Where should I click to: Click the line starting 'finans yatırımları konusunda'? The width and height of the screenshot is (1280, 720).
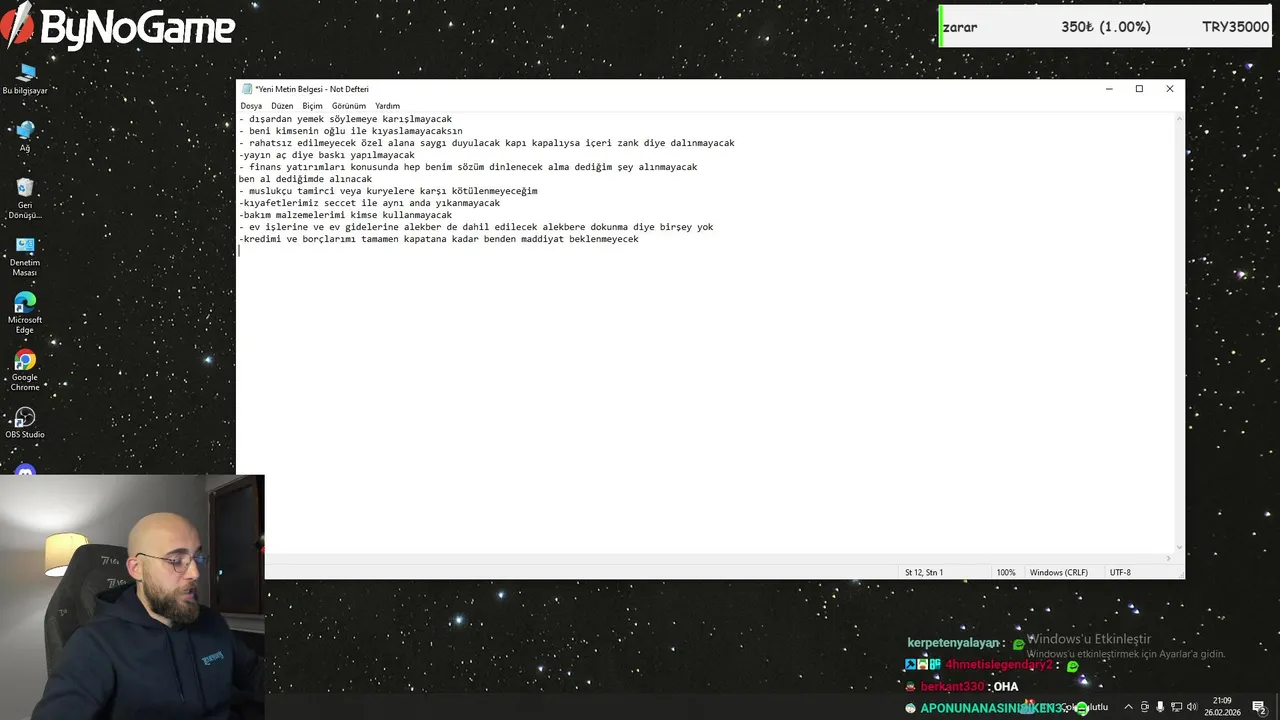[468, 167]
